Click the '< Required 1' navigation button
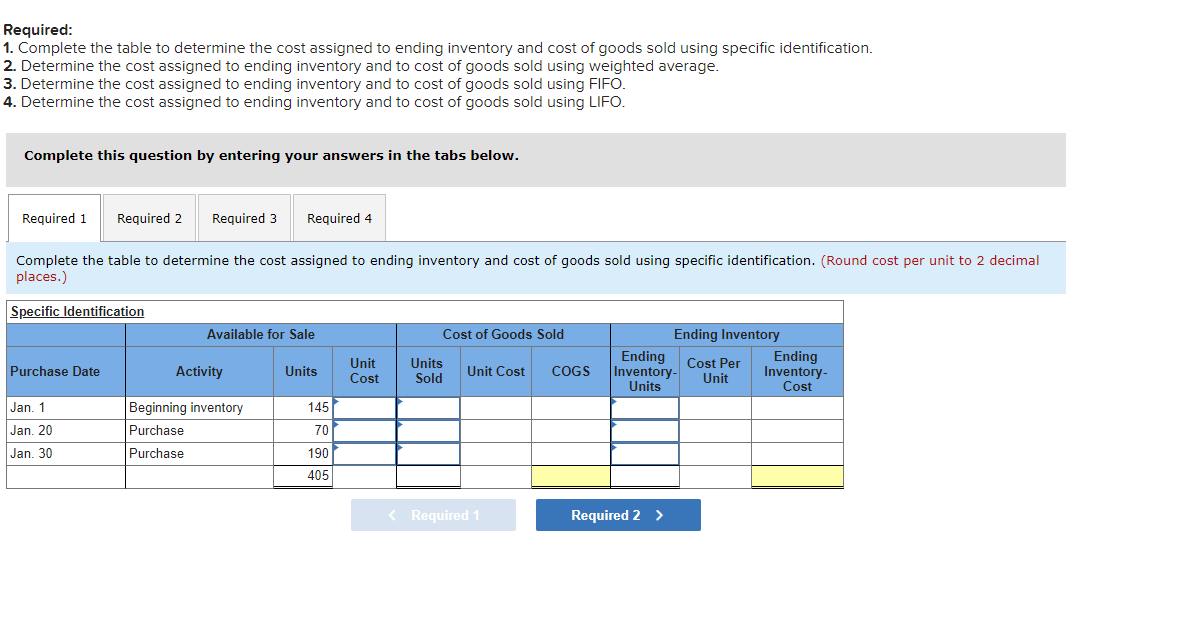The height and width of the screenshot is (625, 1196). [x=433, y=514]
